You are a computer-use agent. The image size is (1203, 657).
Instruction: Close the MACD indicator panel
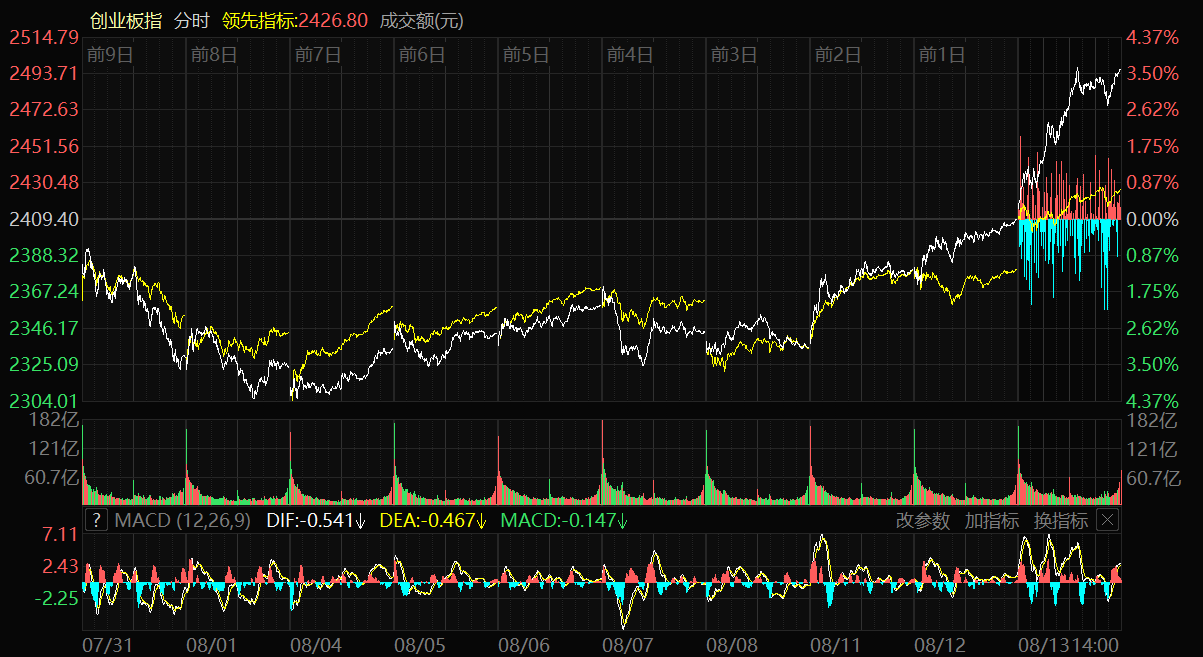point(1108,520)
